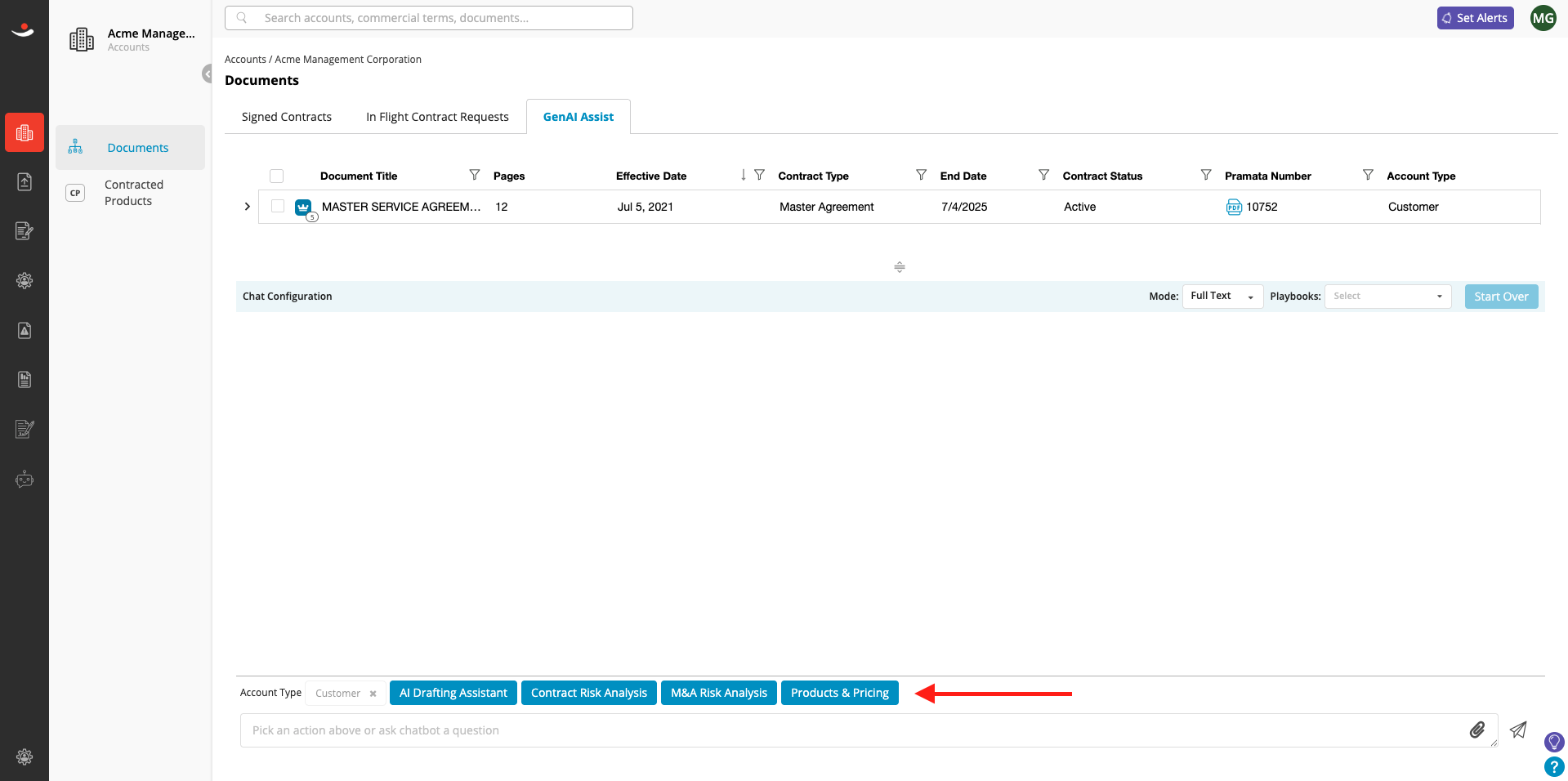Screen dimensions: 1568x781
Task: Filter the Document Title column
Action: (x=475, y=175)
